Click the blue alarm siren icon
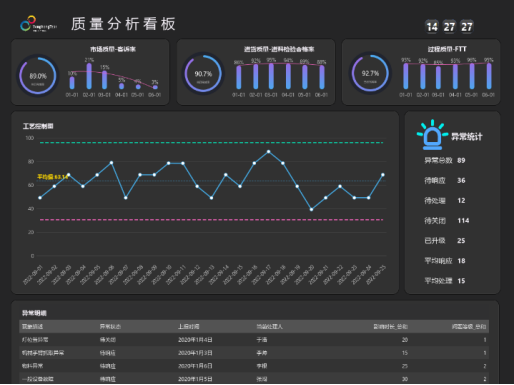This screenshot has height=385, width=514. pos(432,135)
